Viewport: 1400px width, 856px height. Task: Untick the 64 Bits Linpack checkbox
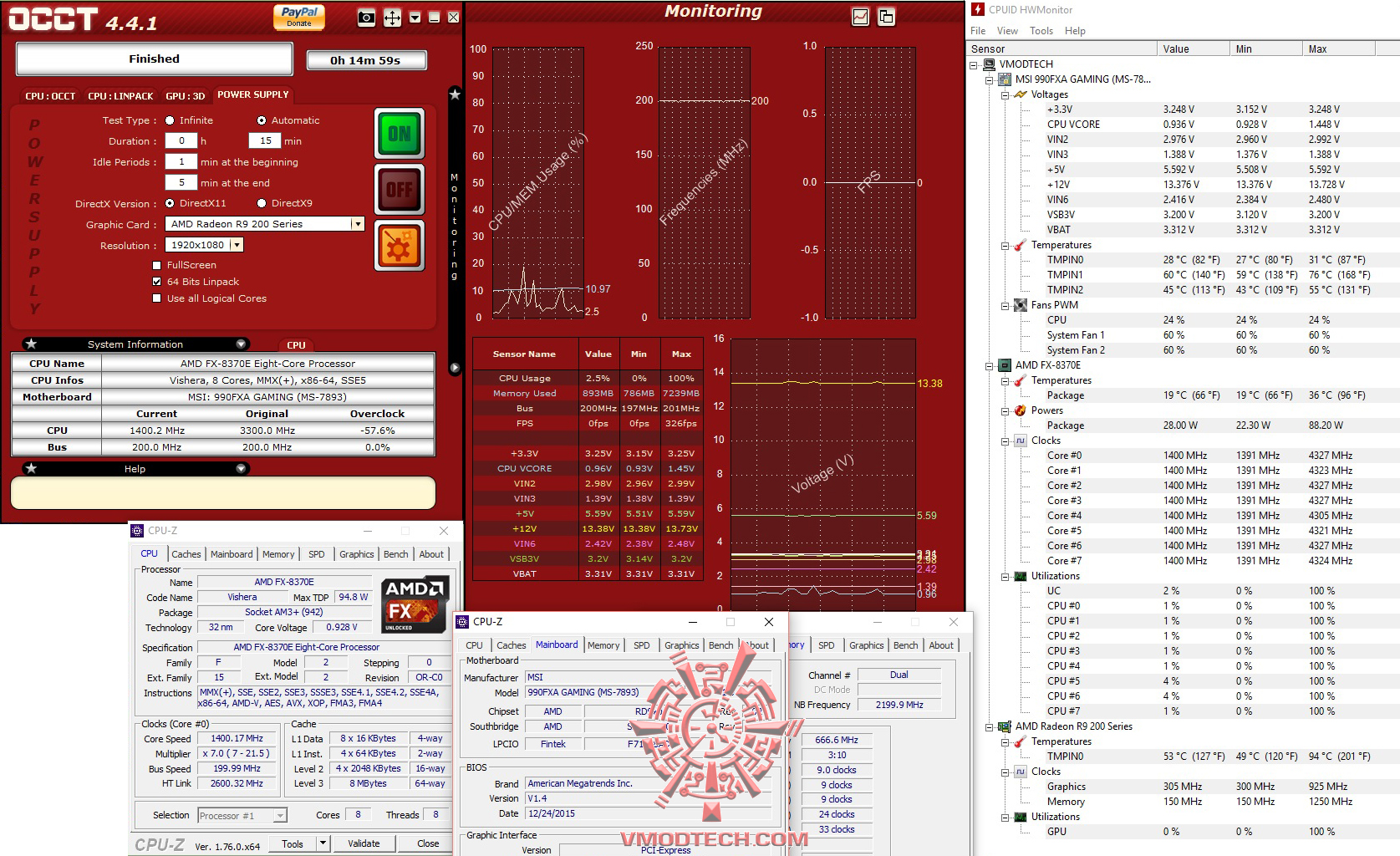[156, 282]
